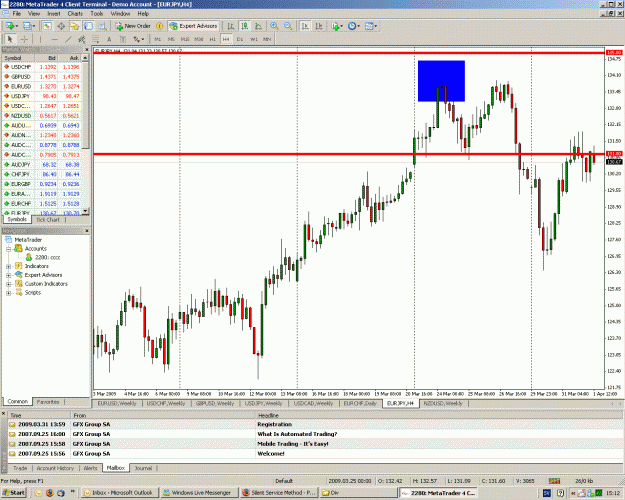This screenshot has width=625, height=500.
Task: Toggle chart auto scroll
Action: 305,26
